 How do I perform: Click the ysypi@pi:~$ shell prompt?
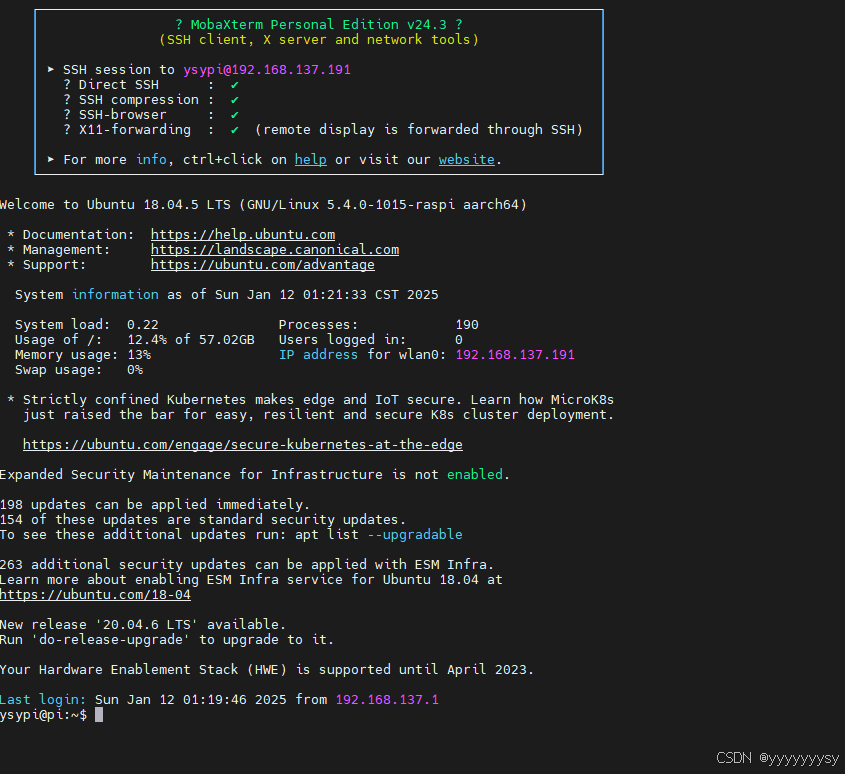[43, 715]
